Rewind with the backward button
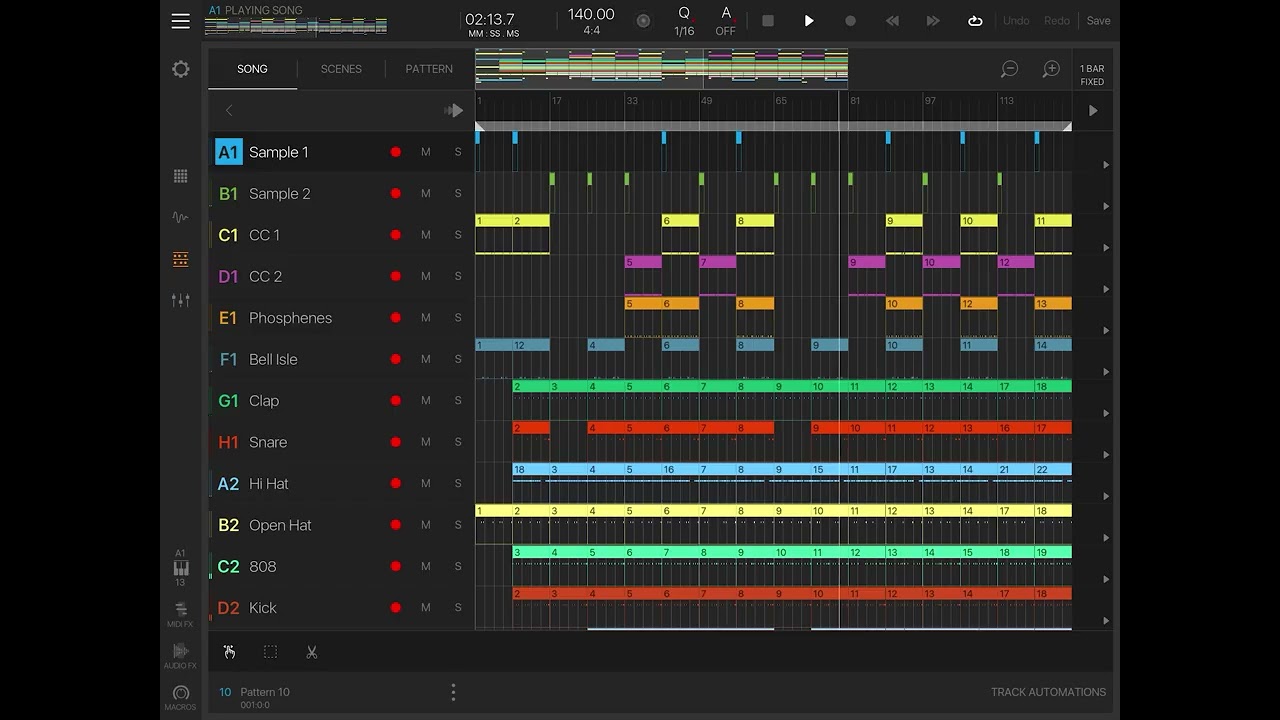 [892, 21]
